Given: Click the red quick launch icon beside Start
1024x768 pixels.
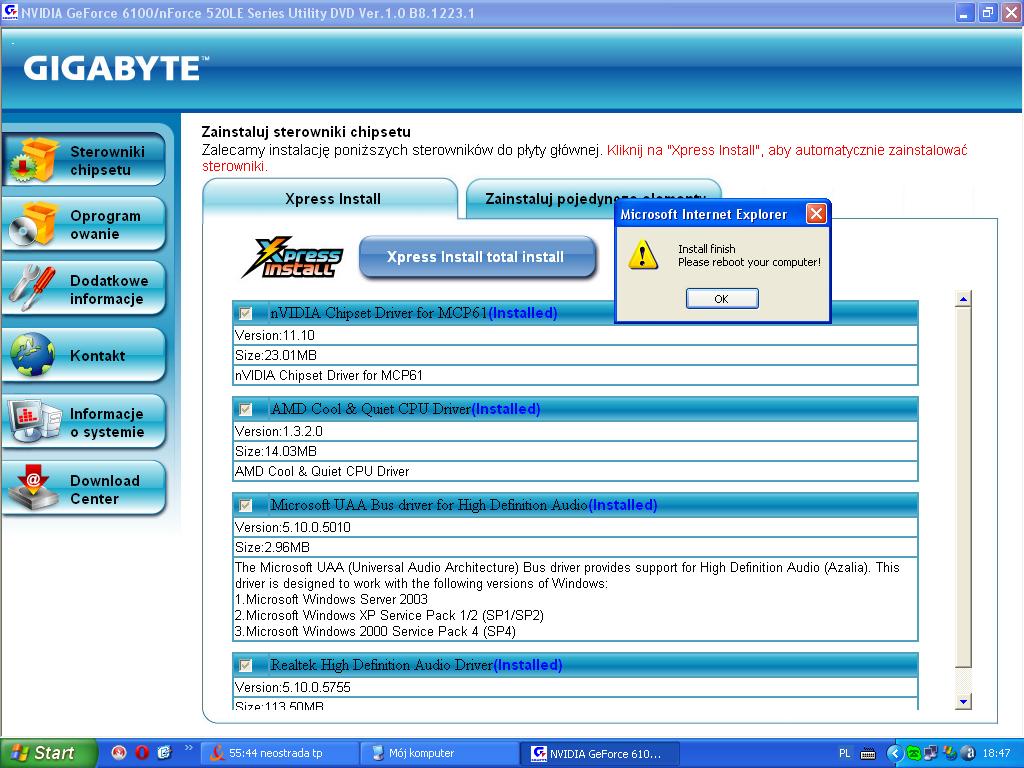Looking at the screenshot, I should [x=119, y=753].
